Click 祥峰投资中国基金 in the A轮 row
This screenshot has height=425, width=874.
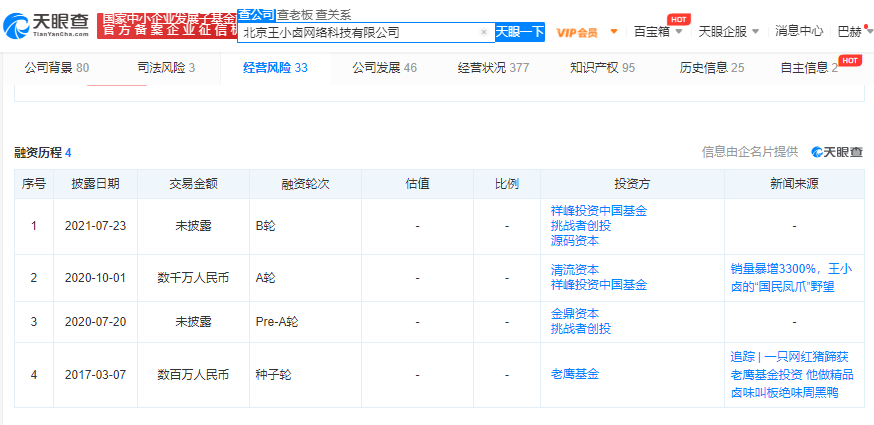click(x=599, y=285)
